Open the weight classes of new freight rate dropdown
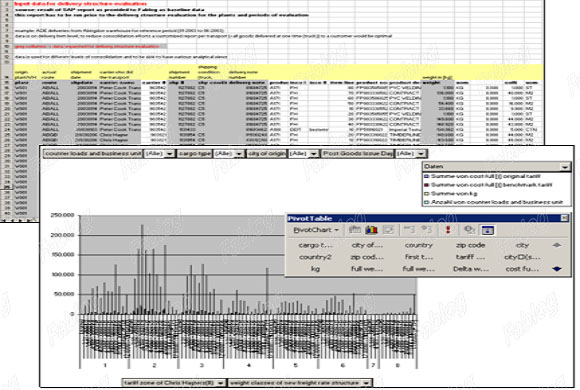Viewport: 580px width, 390px height. point(366,383)
